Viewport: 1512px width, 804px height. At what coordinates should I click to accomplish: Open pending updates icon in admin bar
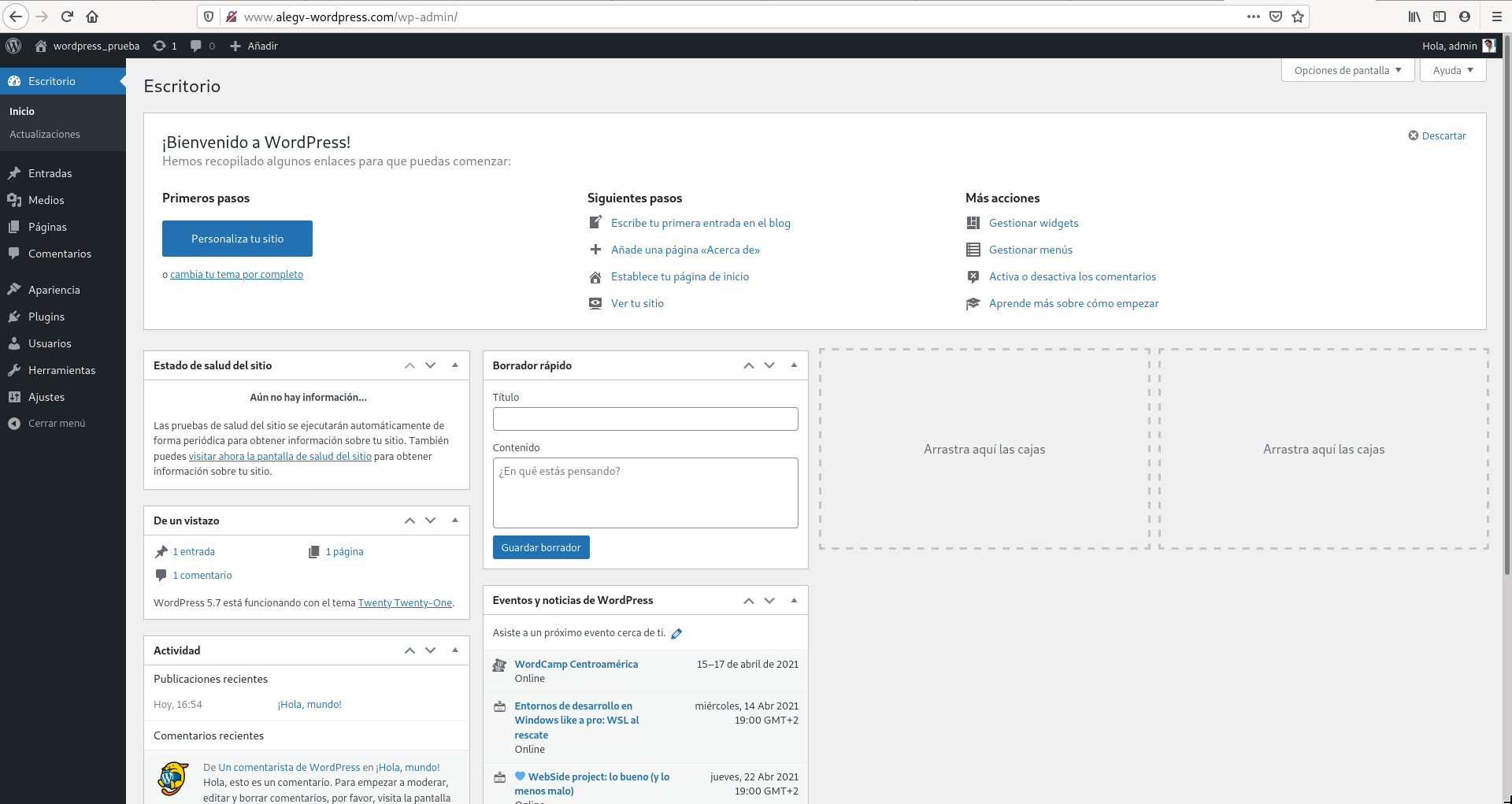[x=159, y=46]
